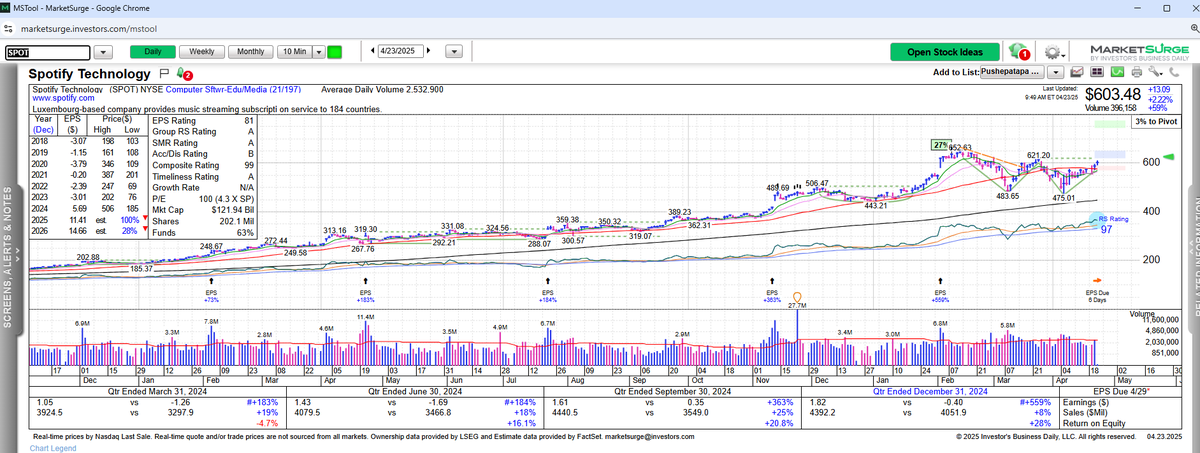This screenshot has height=453, width=1200.
Task: Click Open Stock Ideas button
Action: [x=945, y=52]
